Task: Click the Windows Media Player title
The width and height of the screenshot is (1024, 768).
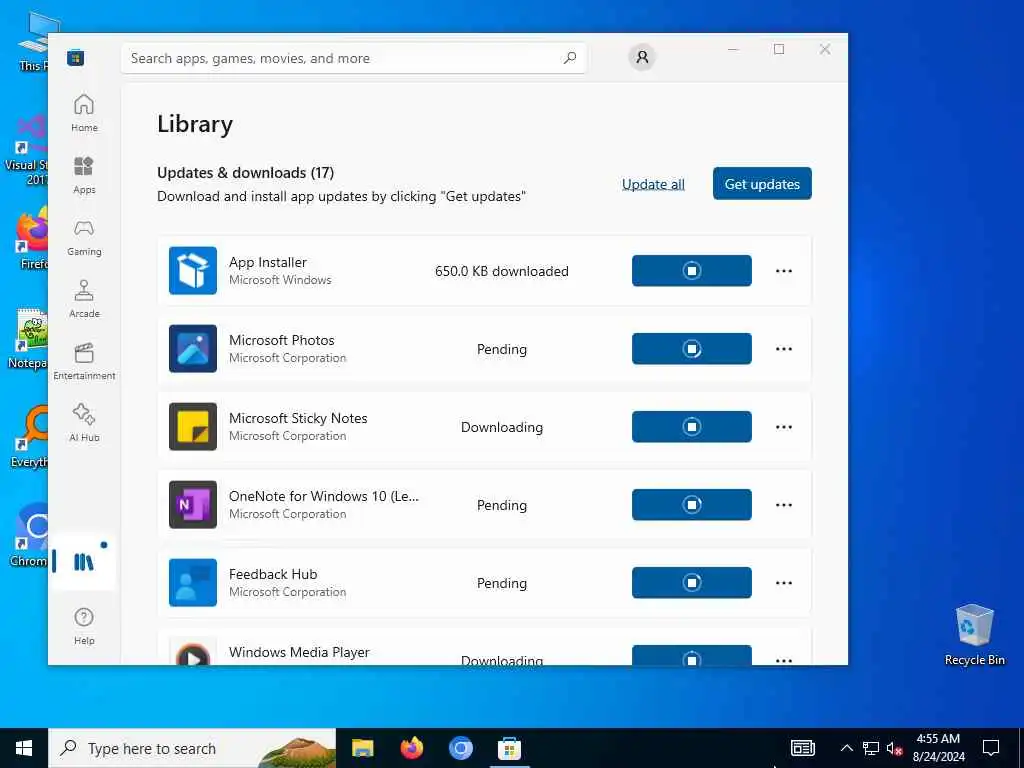Action: coord(299,652)
